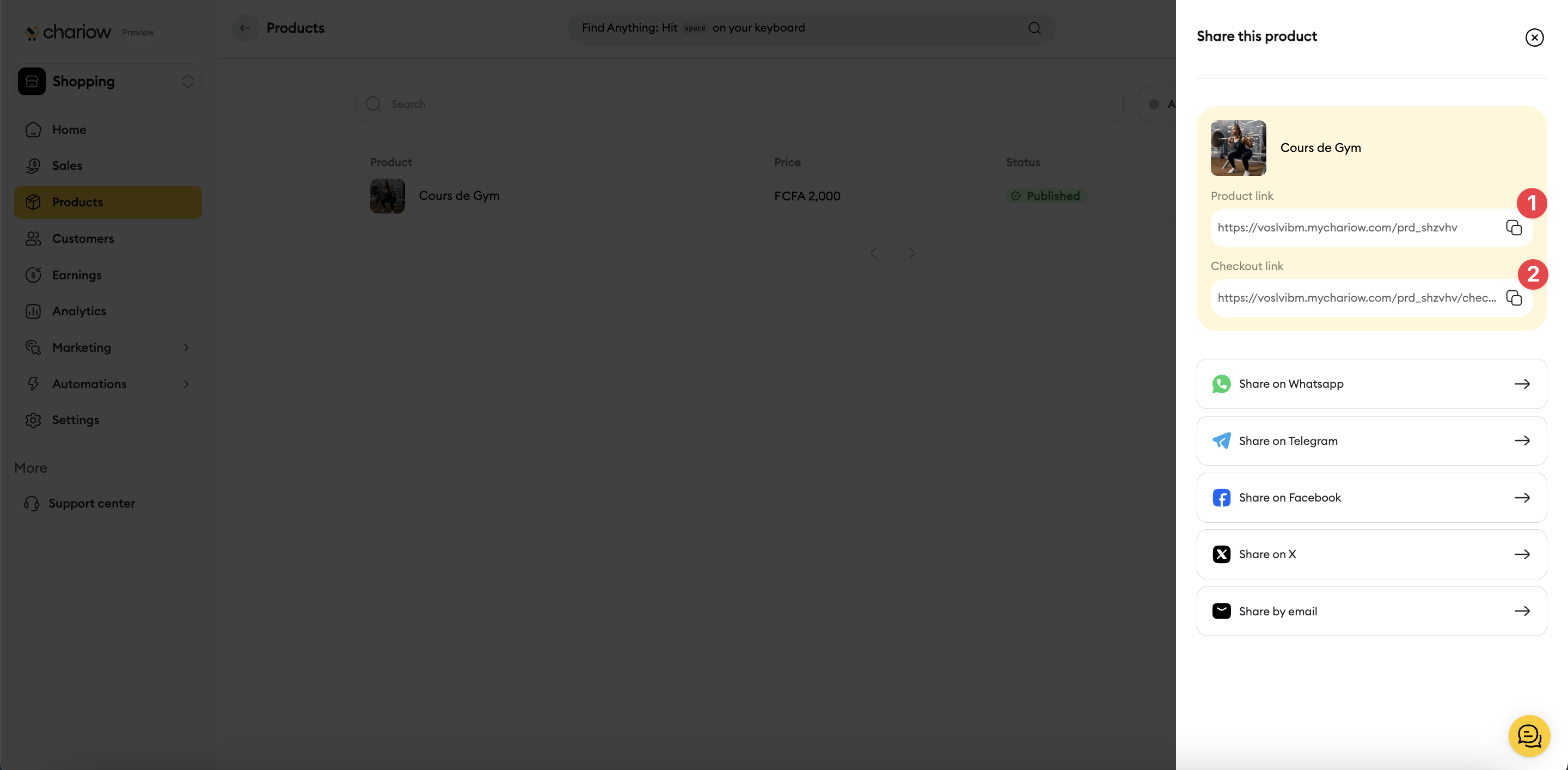Click the email envelope icon
The image size is (1568, 770).
click(x=1221, y=611)
